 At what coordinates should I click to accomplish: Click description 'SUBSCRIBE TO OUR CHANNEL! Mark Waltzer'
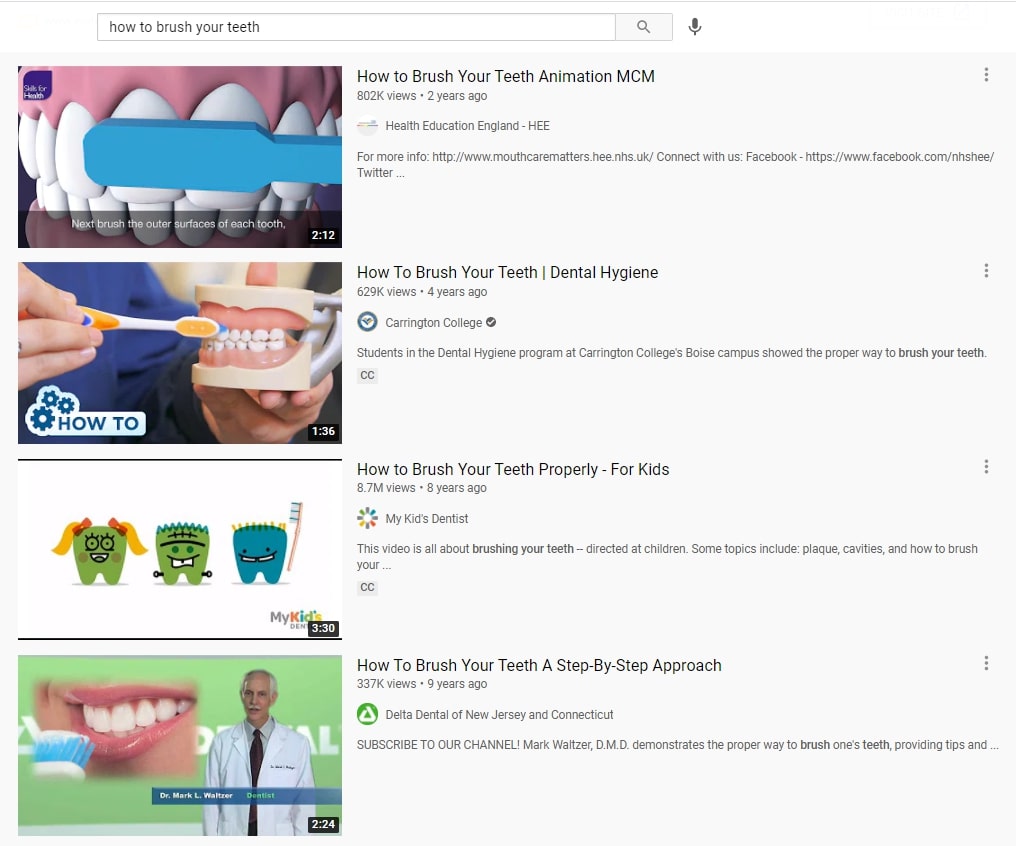[x=678, y=745]
